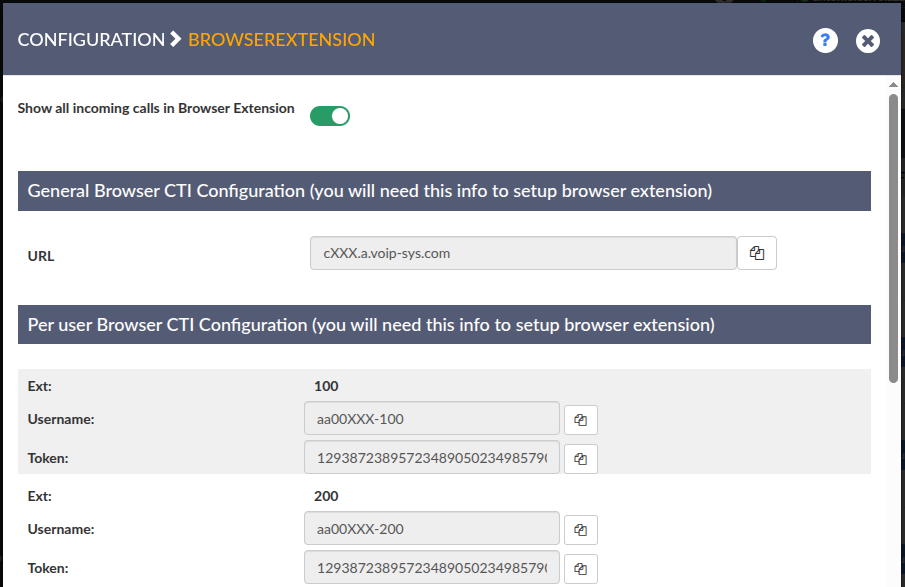Click the token field for ext 100
905x587 pixels.
coord(431,458)
